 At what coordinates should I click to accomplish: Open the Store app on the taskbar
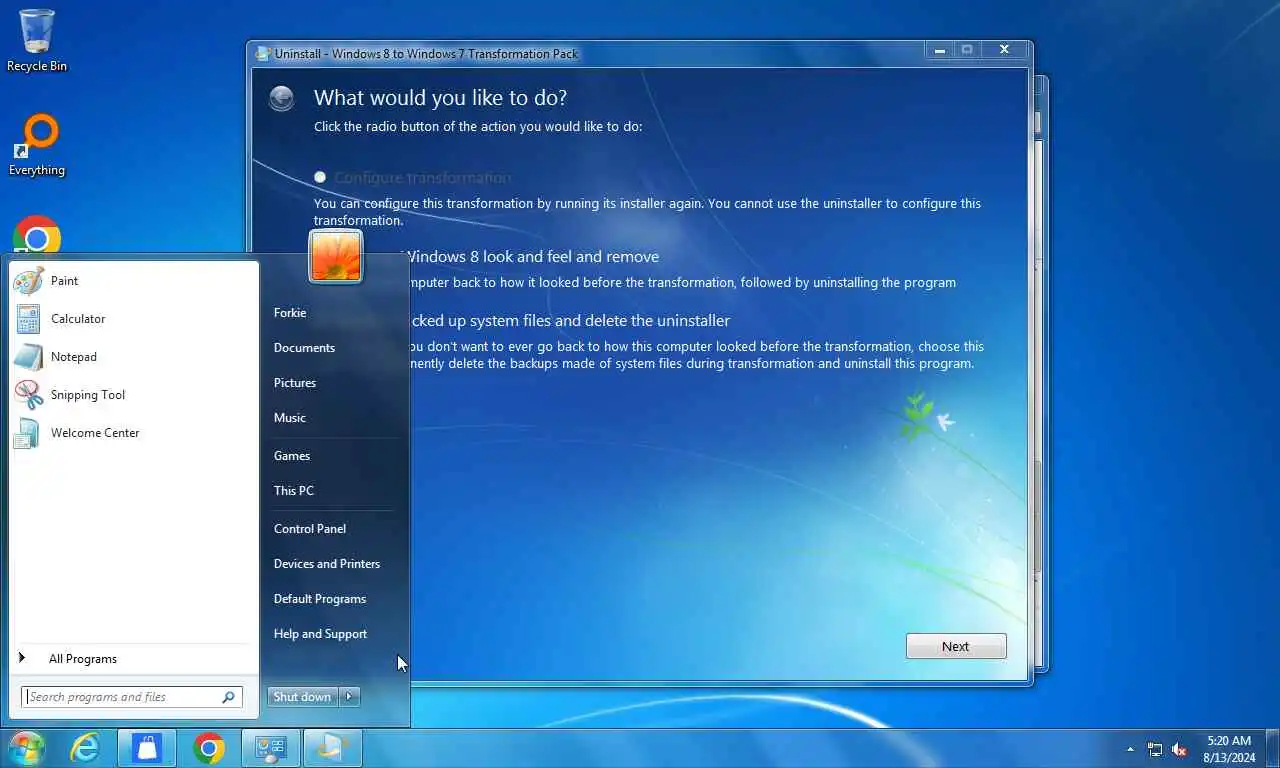click(147, 748)
